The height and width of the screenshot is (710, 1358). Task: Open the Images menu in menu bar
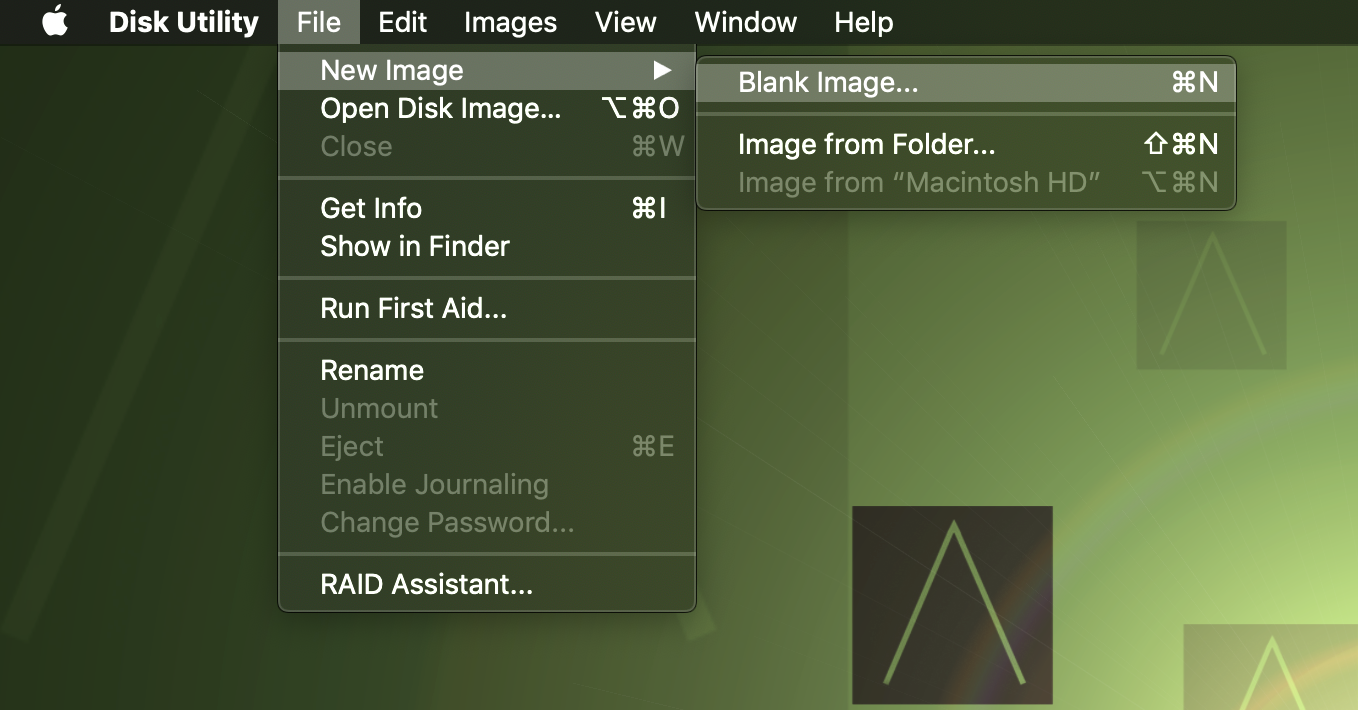click(x=510, y=22)
